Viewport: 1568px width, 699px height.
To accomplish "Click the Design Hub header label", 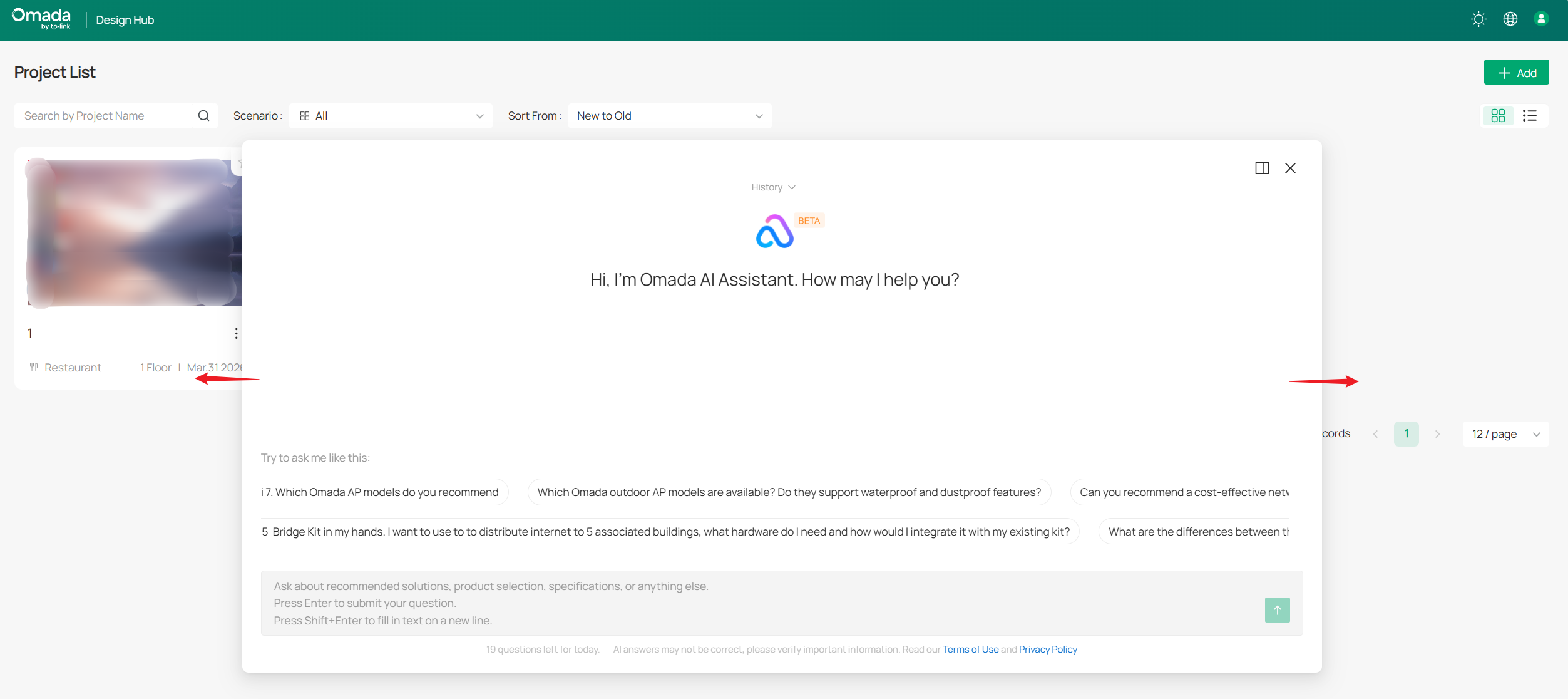I will click(125, 20).
